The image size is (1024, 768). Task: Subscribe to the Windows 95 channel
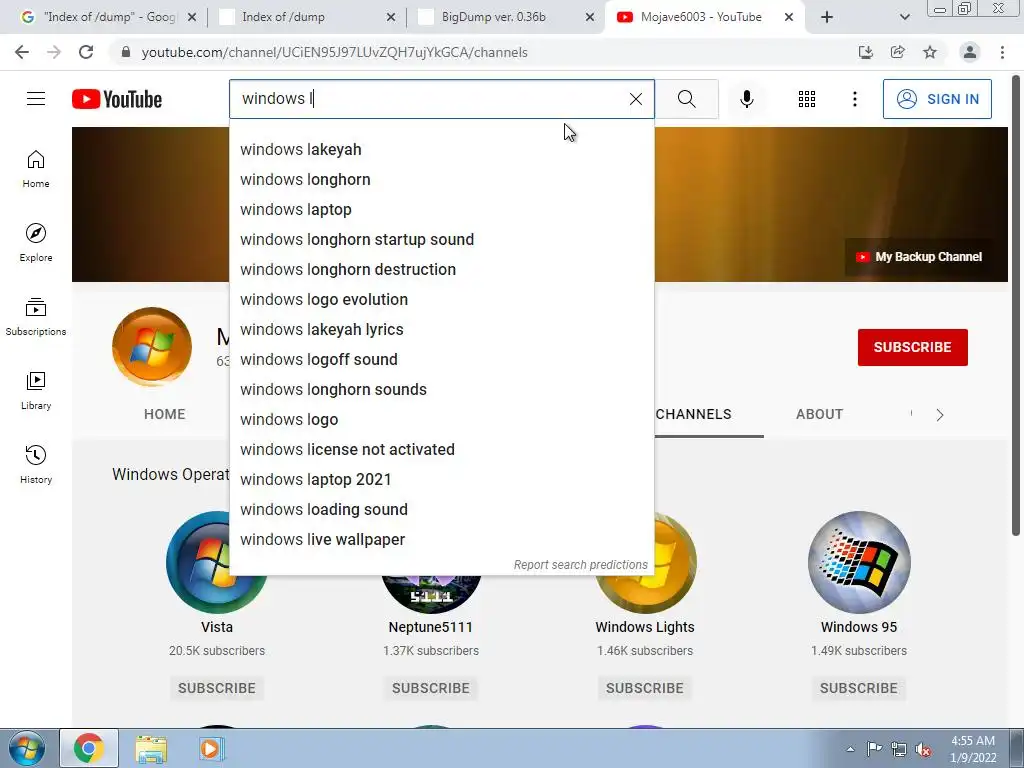[x=859, y=688]
